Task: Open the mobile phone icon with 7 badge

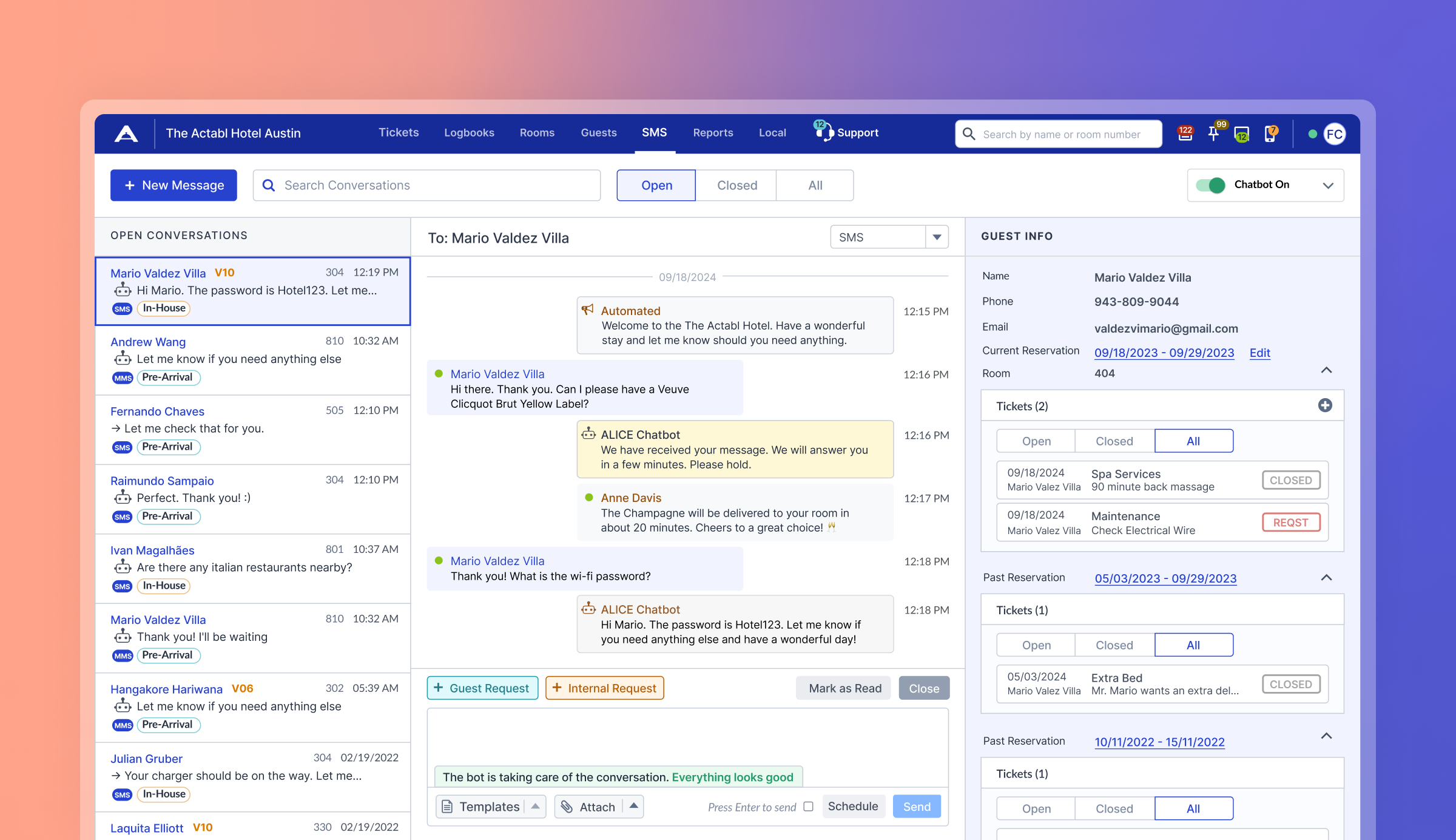Action: (1269, 134)
